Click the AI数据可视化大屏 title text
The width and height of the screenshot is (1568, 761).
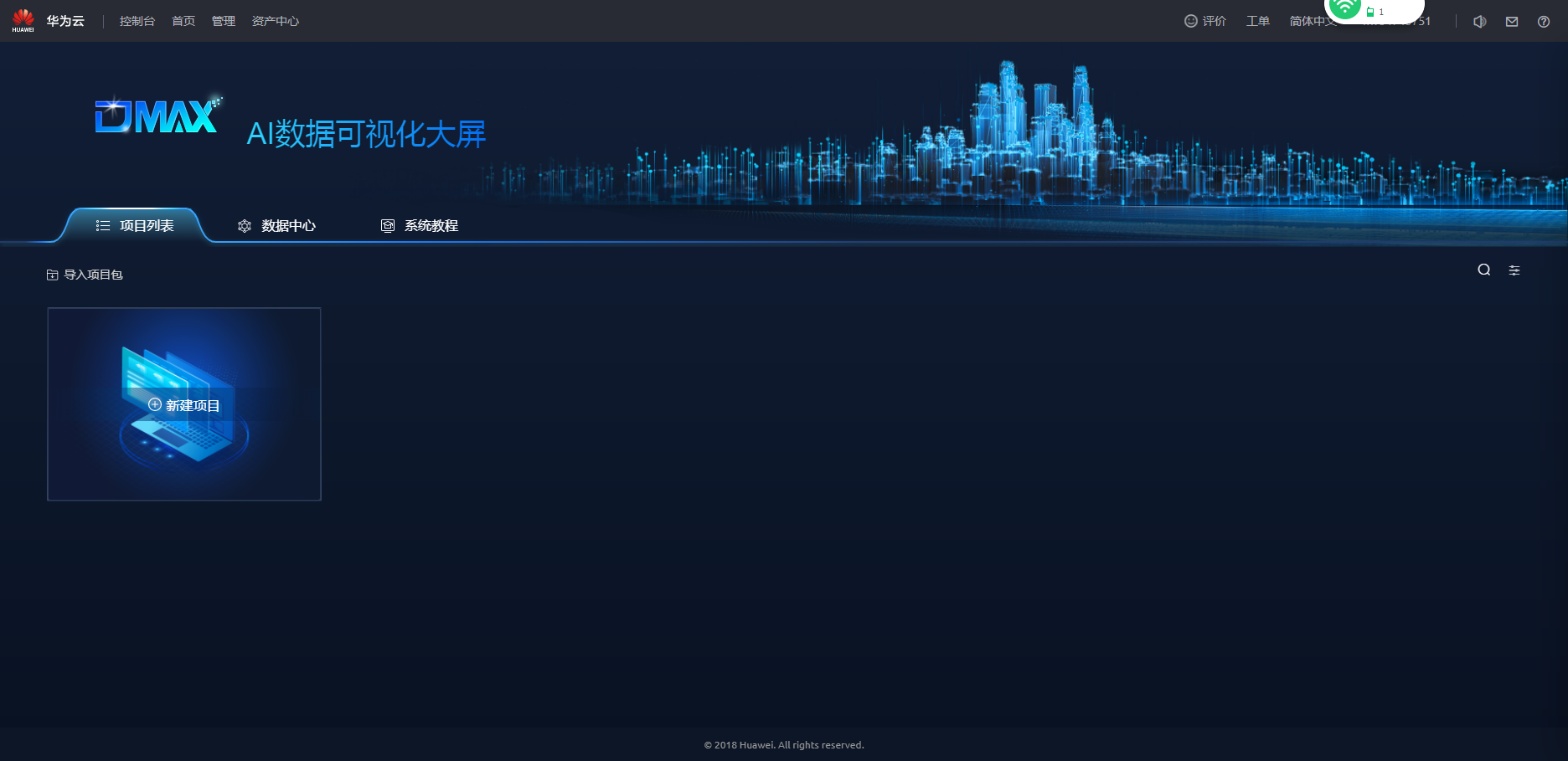366,134
